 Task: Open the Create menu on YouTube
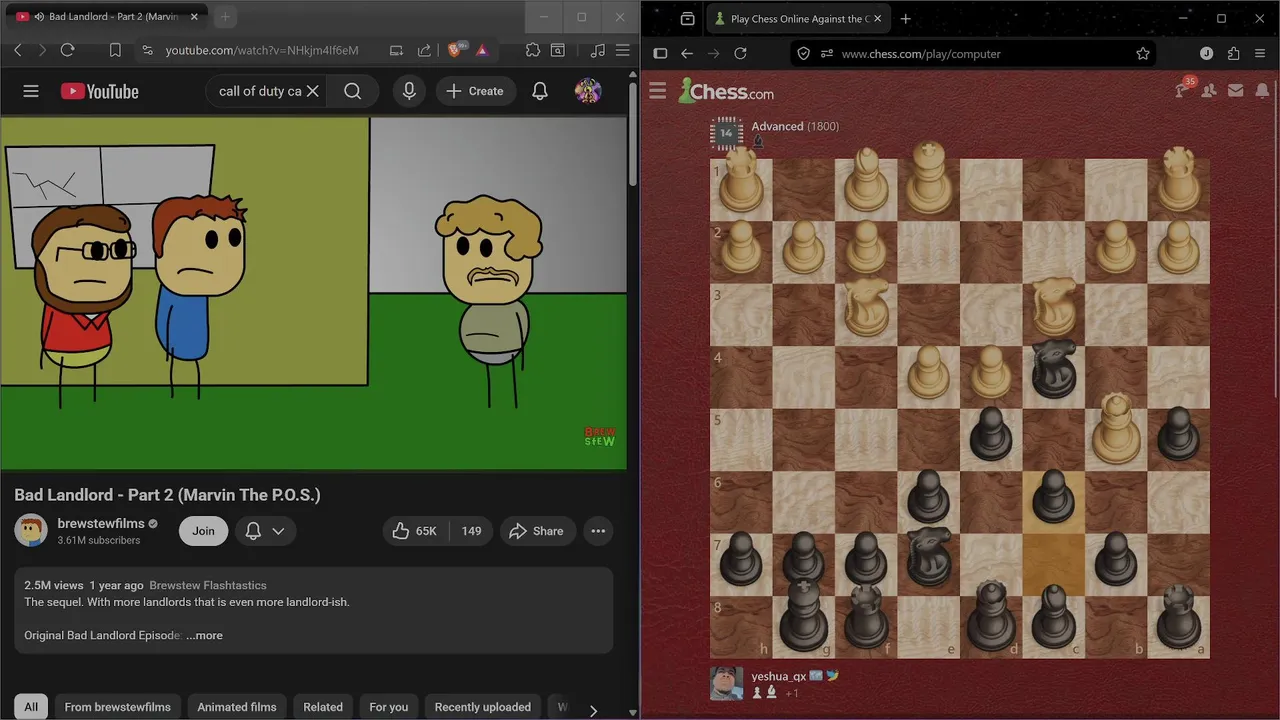(475, 91)
